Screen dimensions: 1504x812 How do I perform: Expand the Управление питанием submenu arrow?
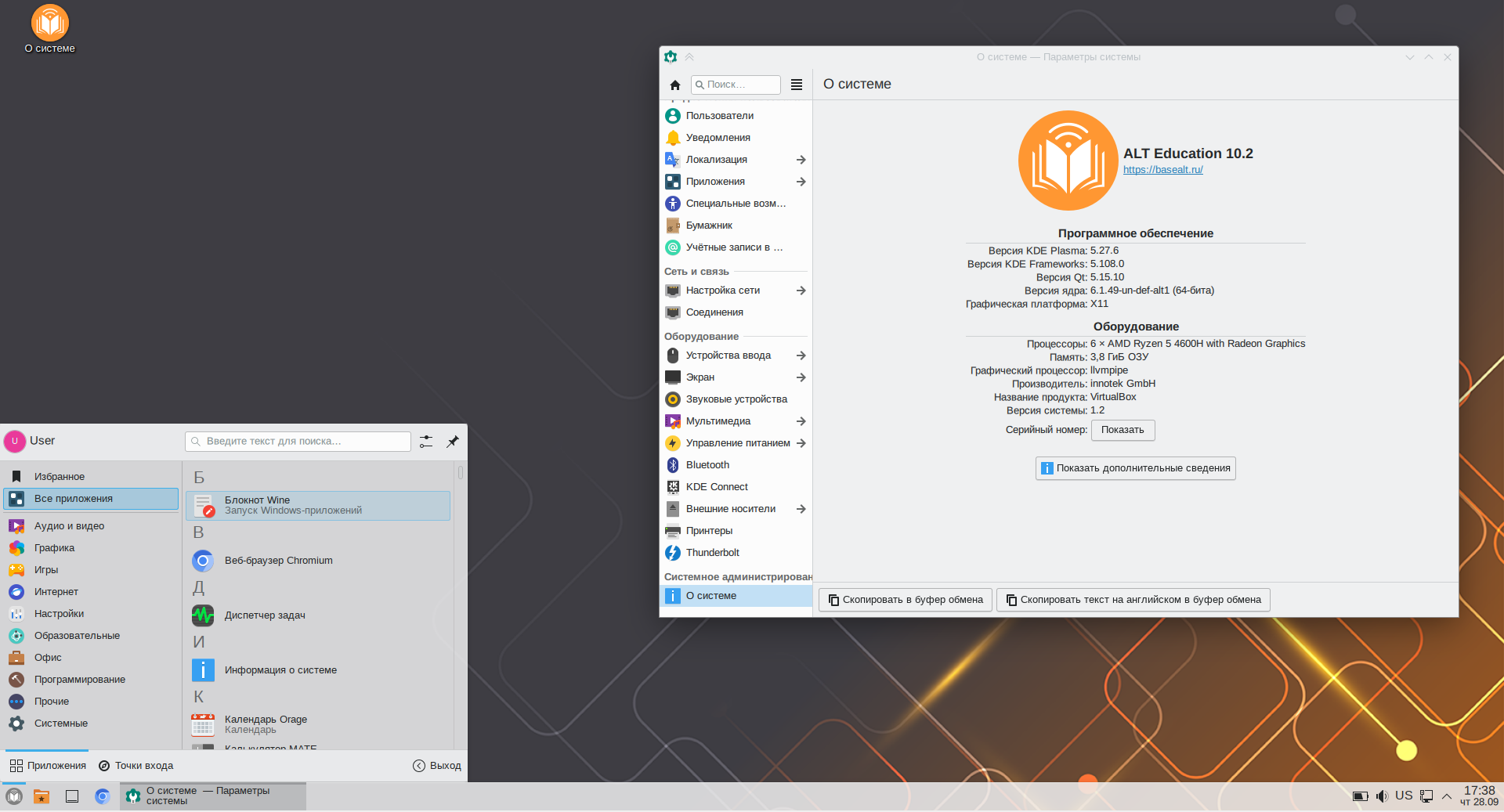(801, 443)
